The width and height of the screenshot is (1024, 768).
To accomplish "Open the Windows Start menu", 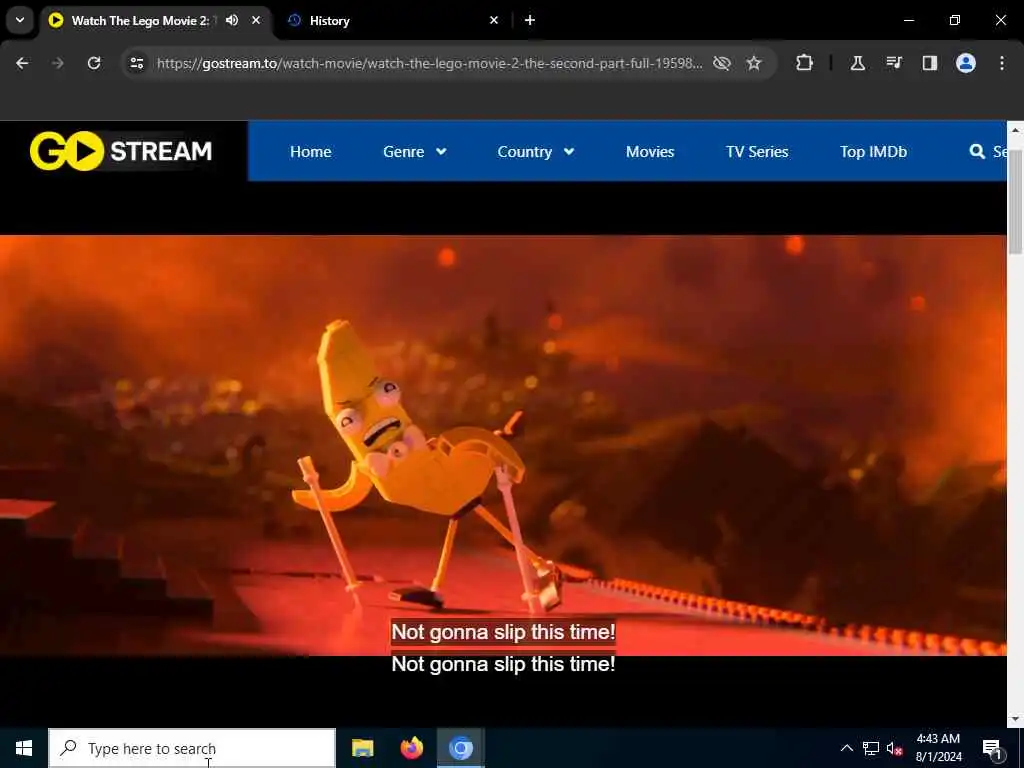I will pyautogui.click(x=24, y=748).
